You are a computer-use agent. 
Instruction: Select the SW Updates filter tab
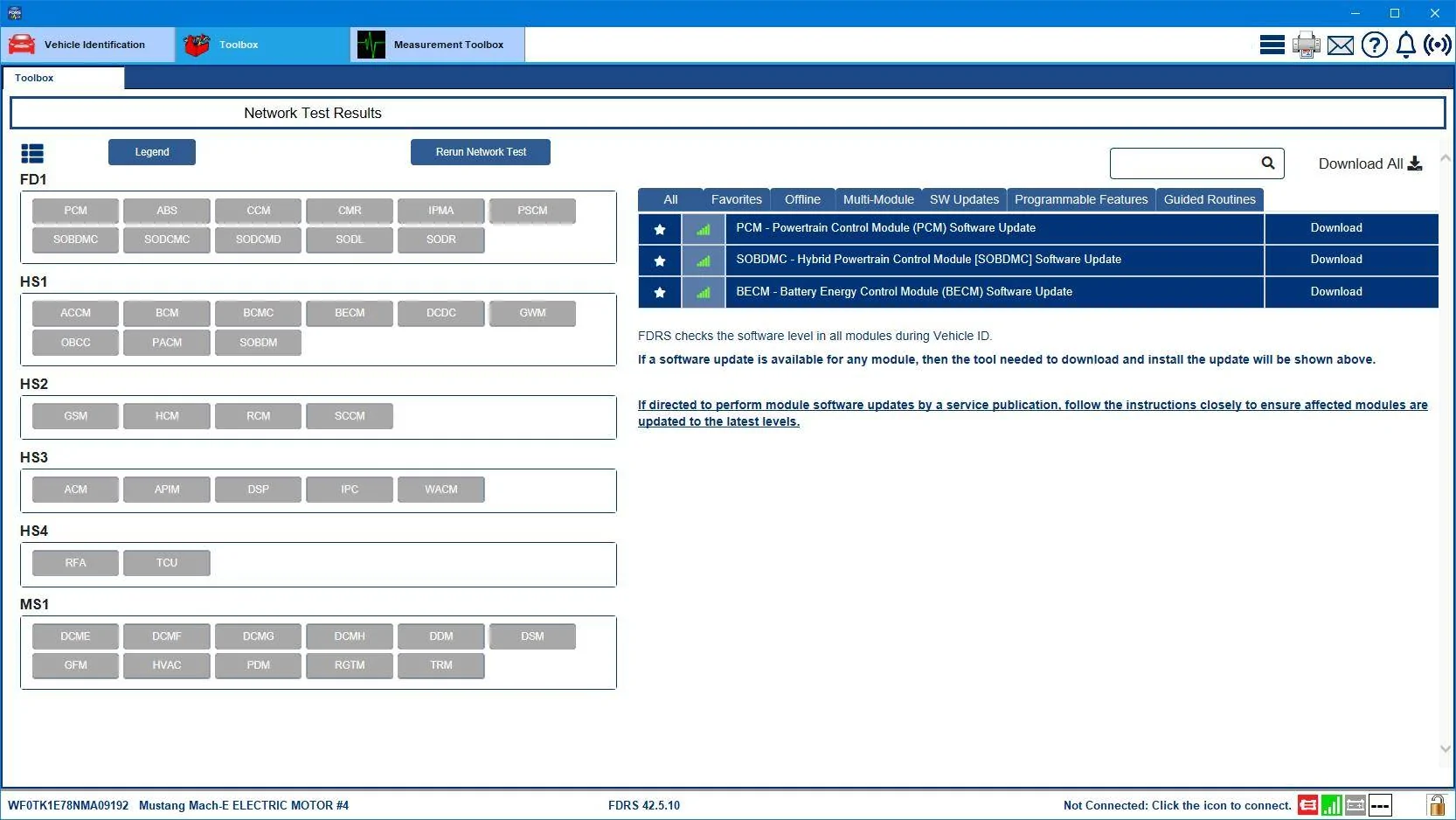click(x=964, y=199)
